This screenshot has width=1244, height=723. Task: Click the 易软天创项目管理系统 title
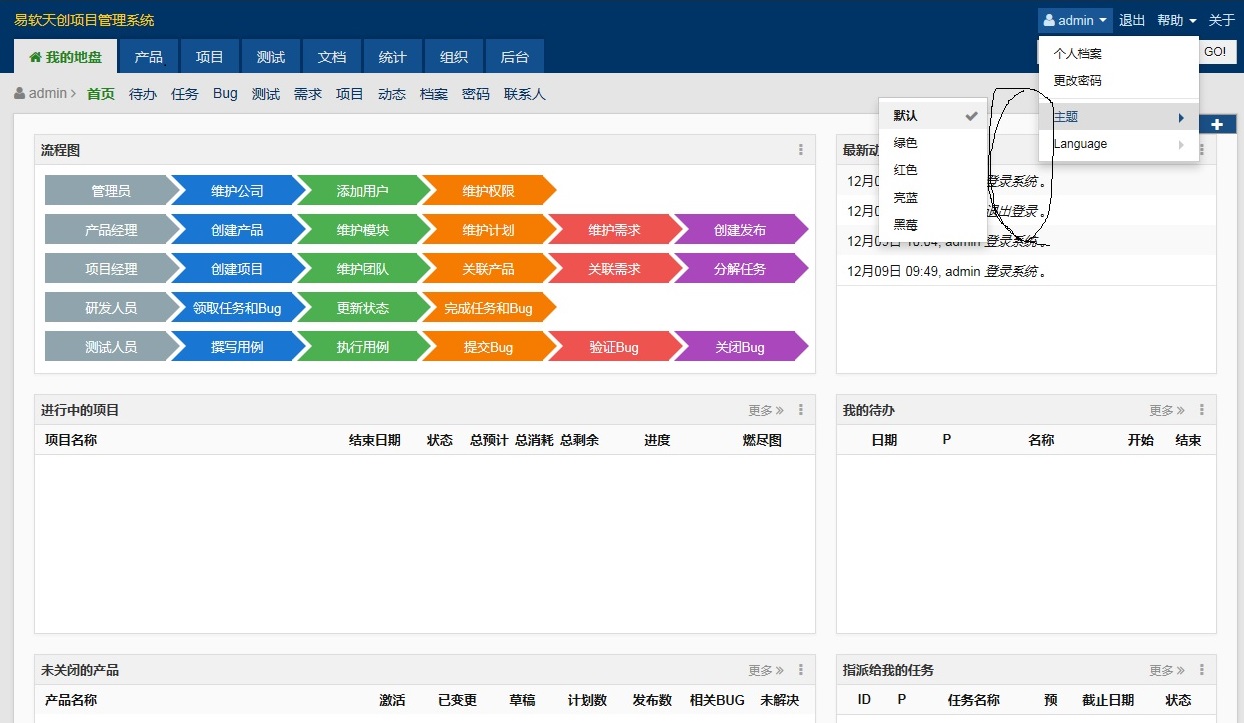[84, 20]
